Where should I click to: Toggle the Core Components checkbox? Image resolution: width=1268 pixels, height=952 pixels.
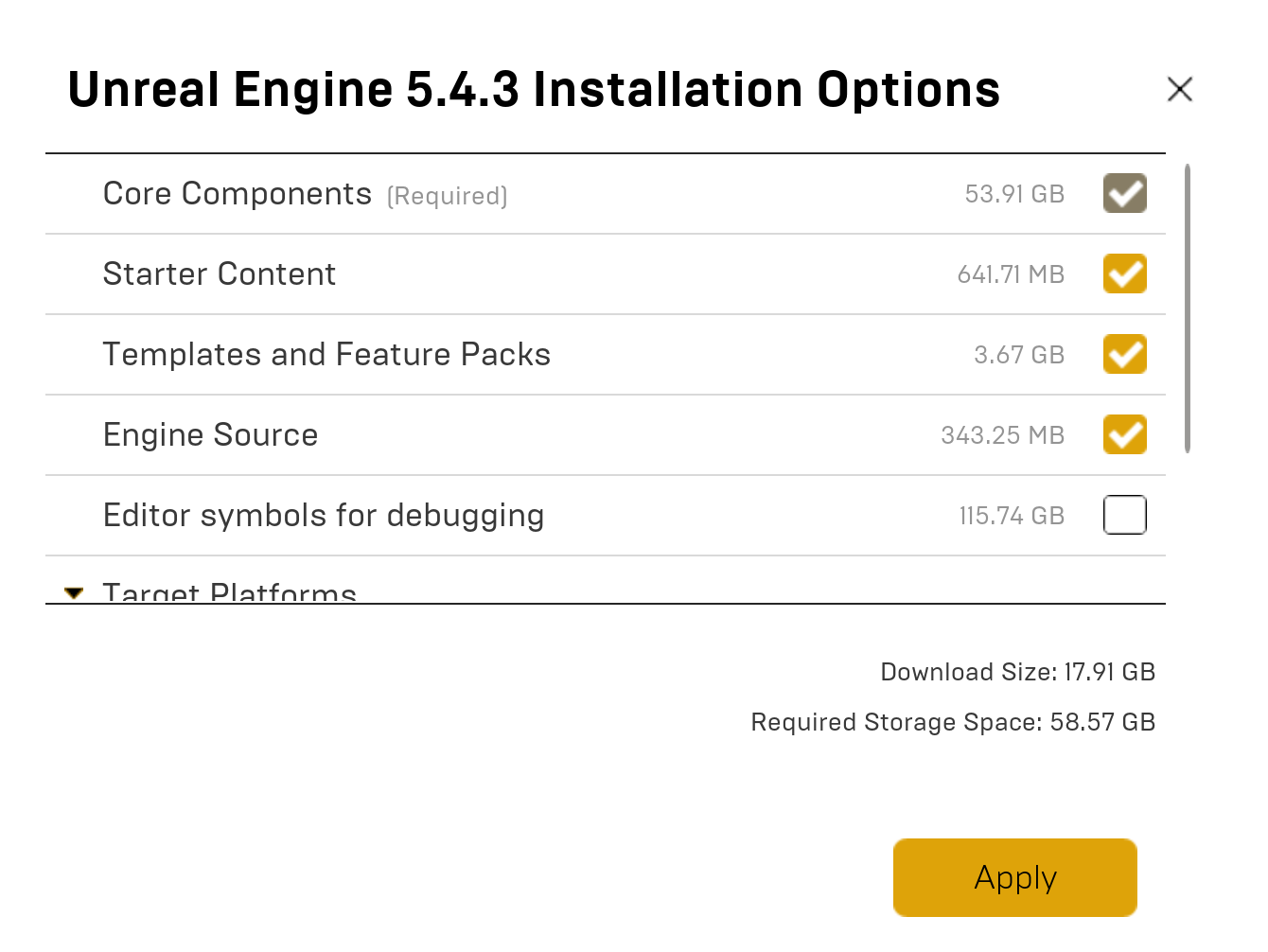[1124, 193]
